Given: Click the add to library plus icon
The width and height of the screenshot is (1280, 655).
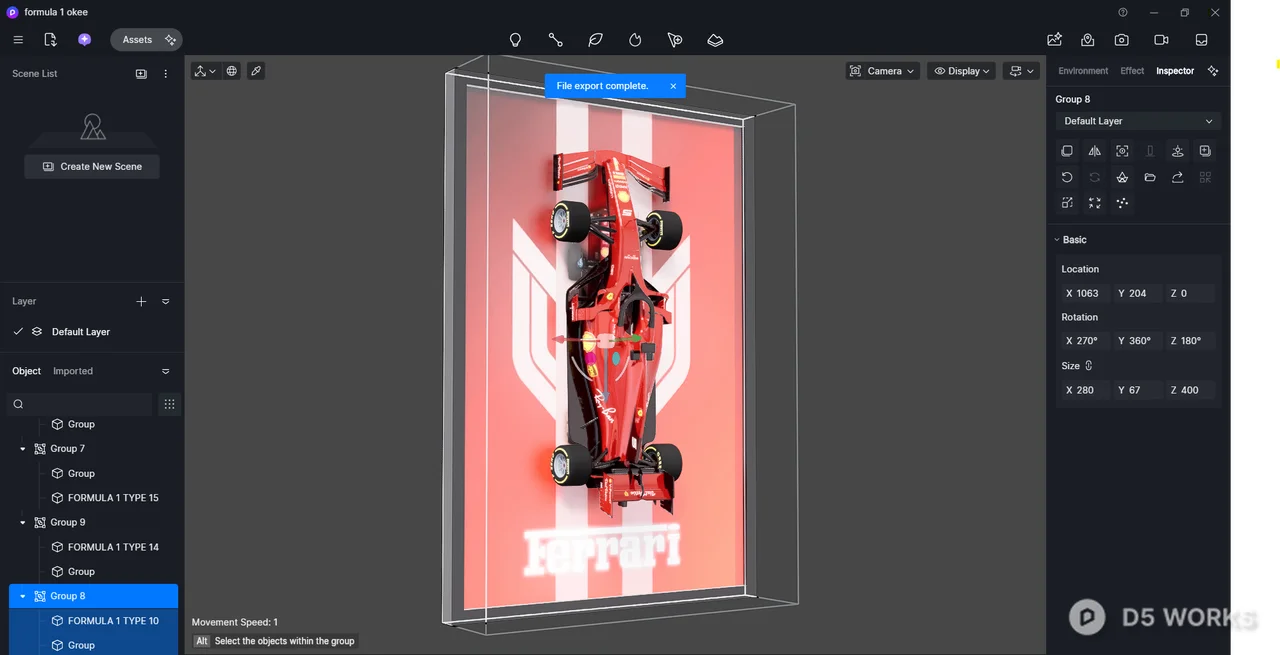Looking at the screenshot, I should (x=1205, y=151).
